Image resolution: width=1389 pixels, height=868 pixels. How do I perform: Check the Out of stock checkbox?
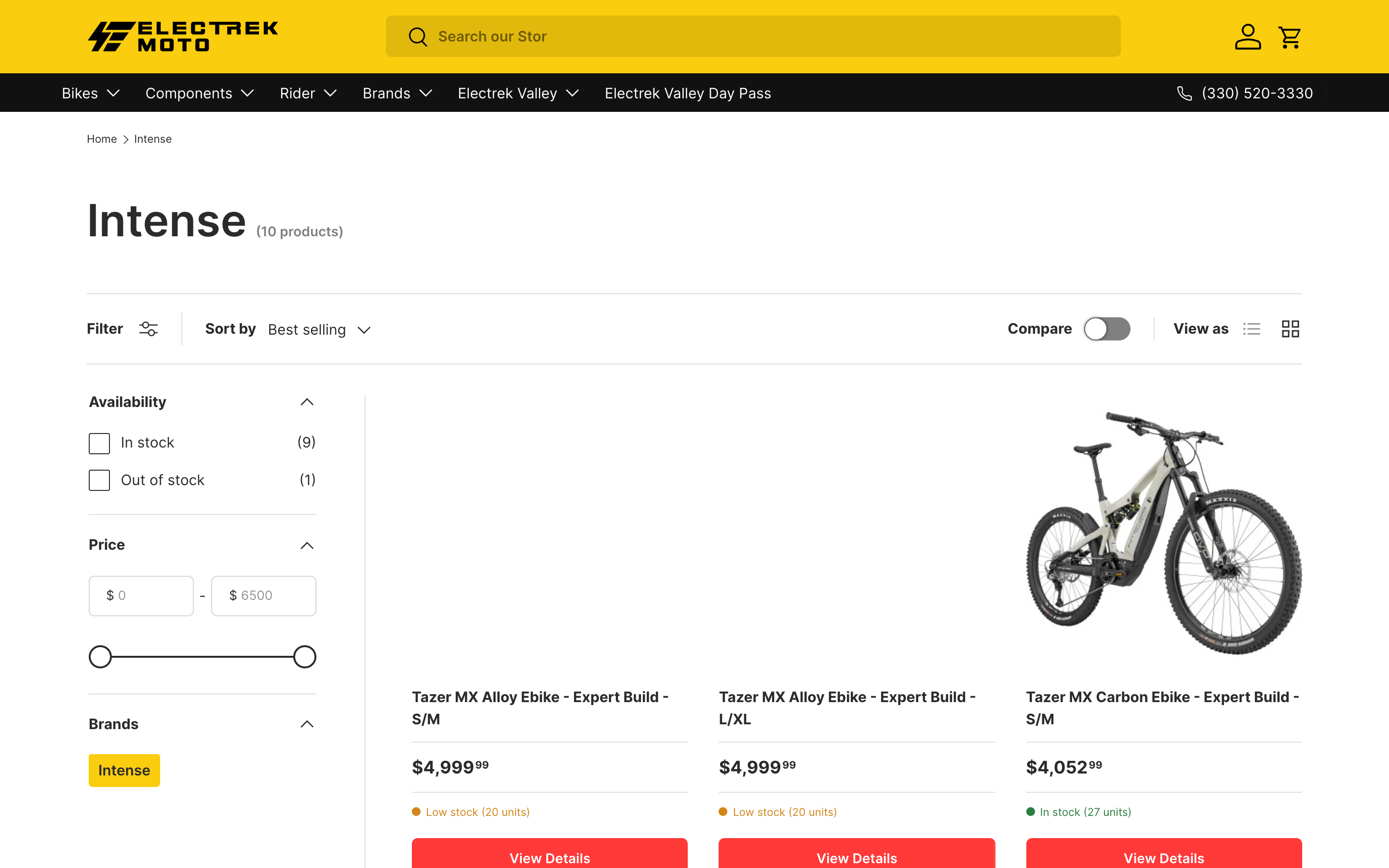[99, 480]
